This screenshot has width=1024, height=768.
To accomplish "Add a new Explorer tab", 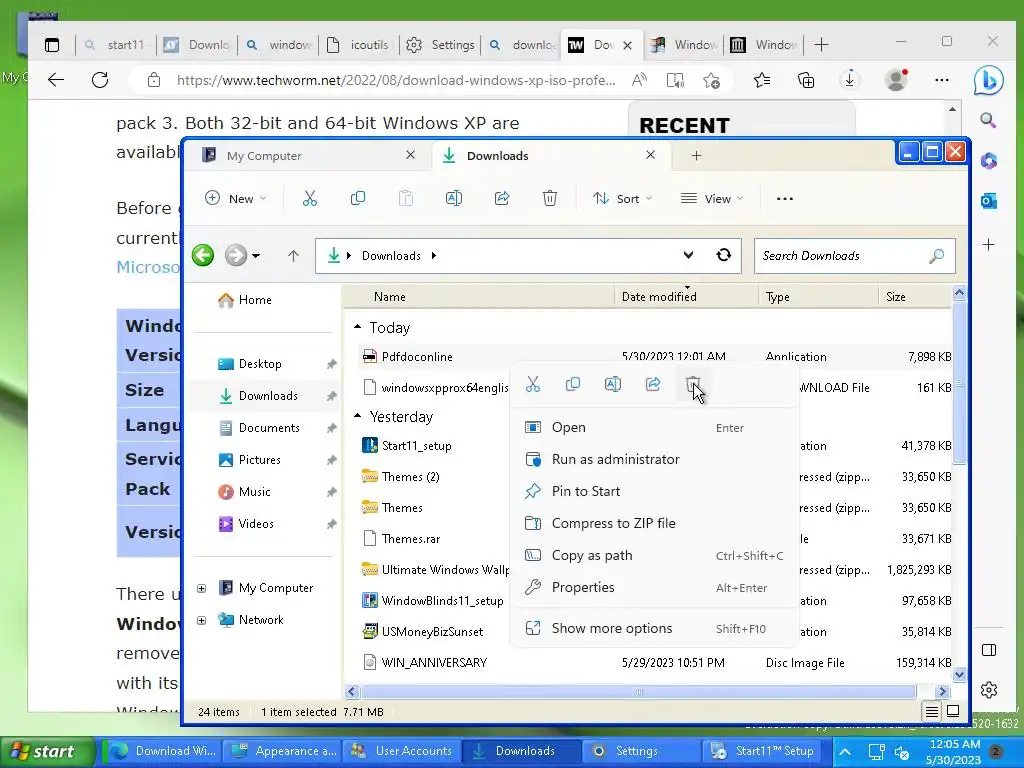I will 696,155.
